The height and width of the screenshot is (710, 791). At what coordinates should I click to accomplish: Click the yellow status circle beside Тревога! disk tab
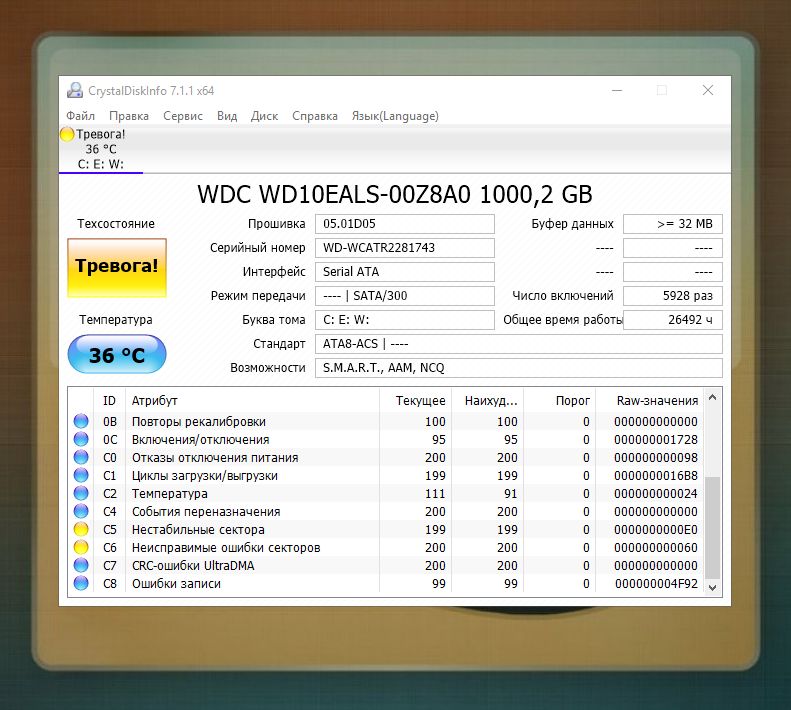click(67, 134)
